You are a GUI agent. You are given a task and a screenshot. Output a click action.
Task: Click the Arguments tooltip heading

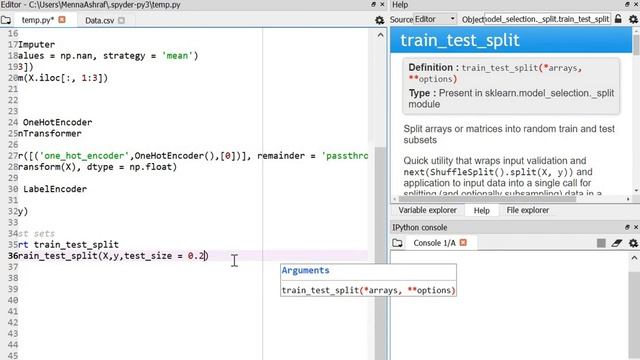click(305, 270)
